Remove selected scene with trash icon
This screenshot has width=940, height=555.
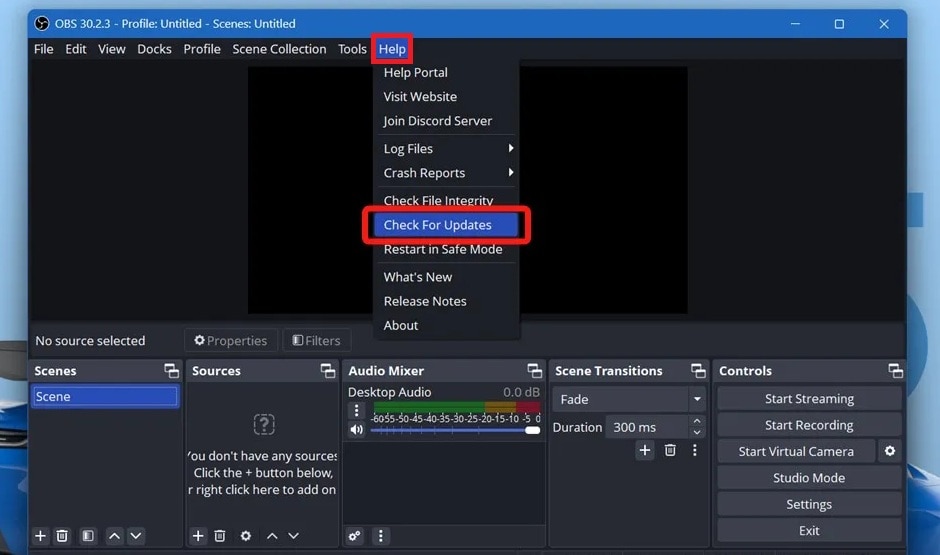(x=62, y=535)
